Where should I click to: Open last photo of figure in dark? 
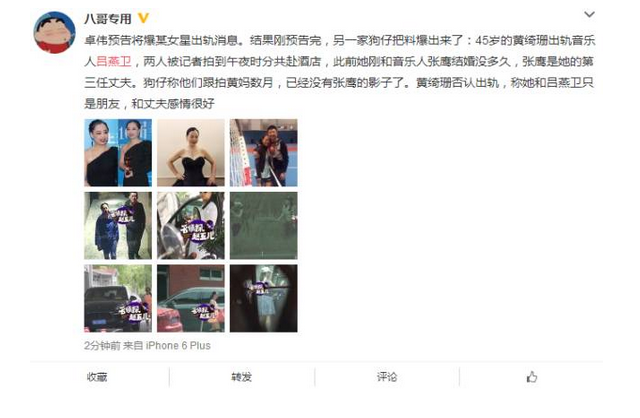pos(264,298)
